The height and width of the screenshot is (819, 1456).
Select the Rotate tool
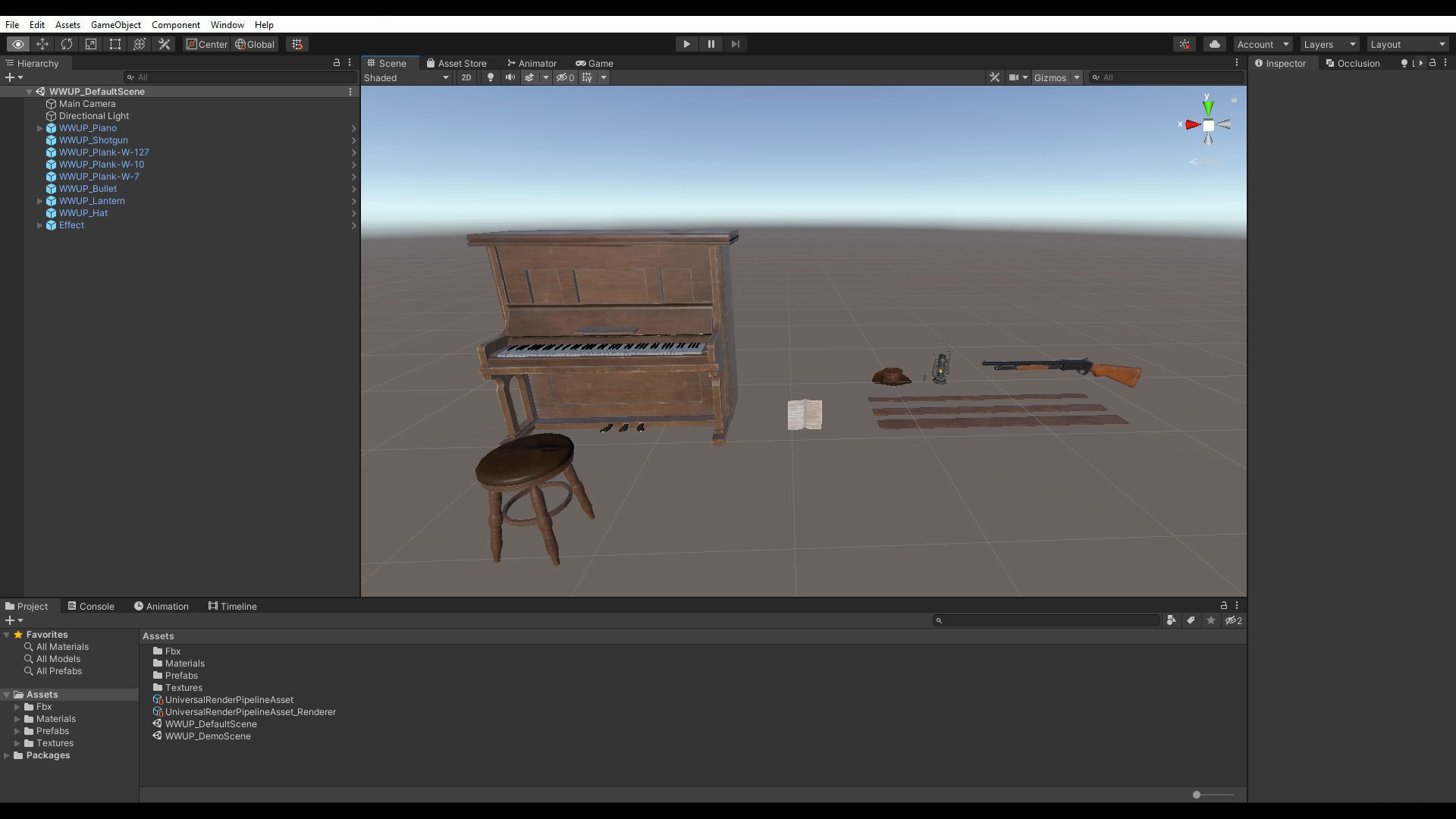tap(67, 44)
